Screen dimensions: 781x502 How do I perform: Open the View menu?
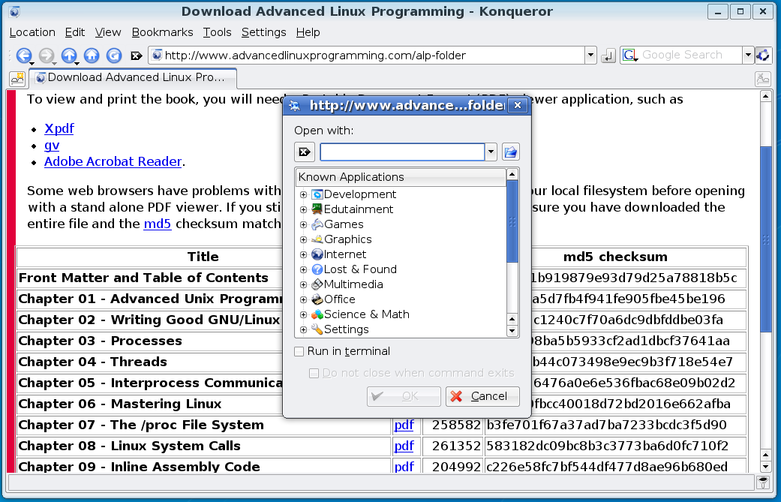point(108,32)
